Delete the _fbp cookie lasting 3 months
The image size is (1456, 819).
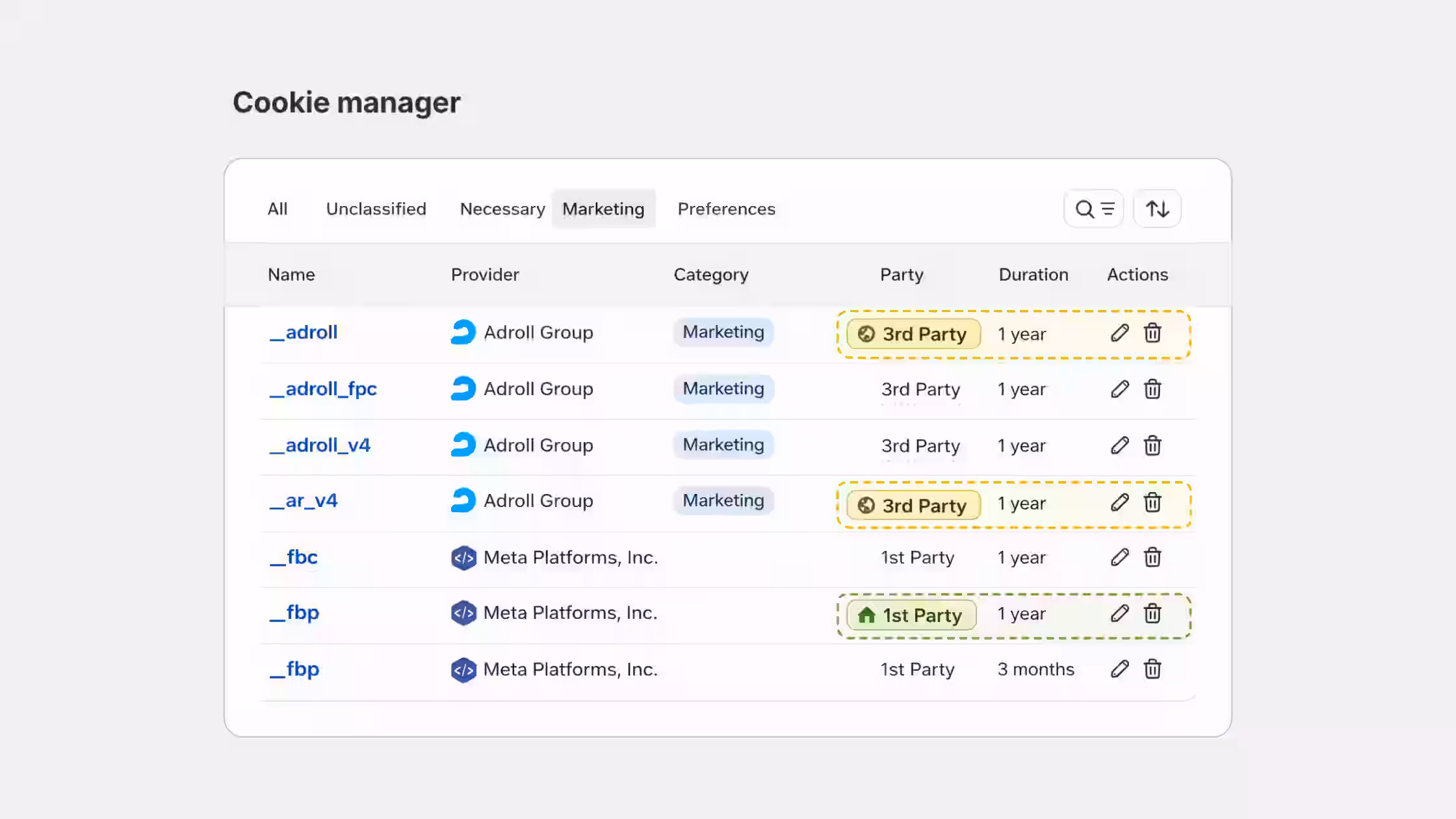(1152, 669)
